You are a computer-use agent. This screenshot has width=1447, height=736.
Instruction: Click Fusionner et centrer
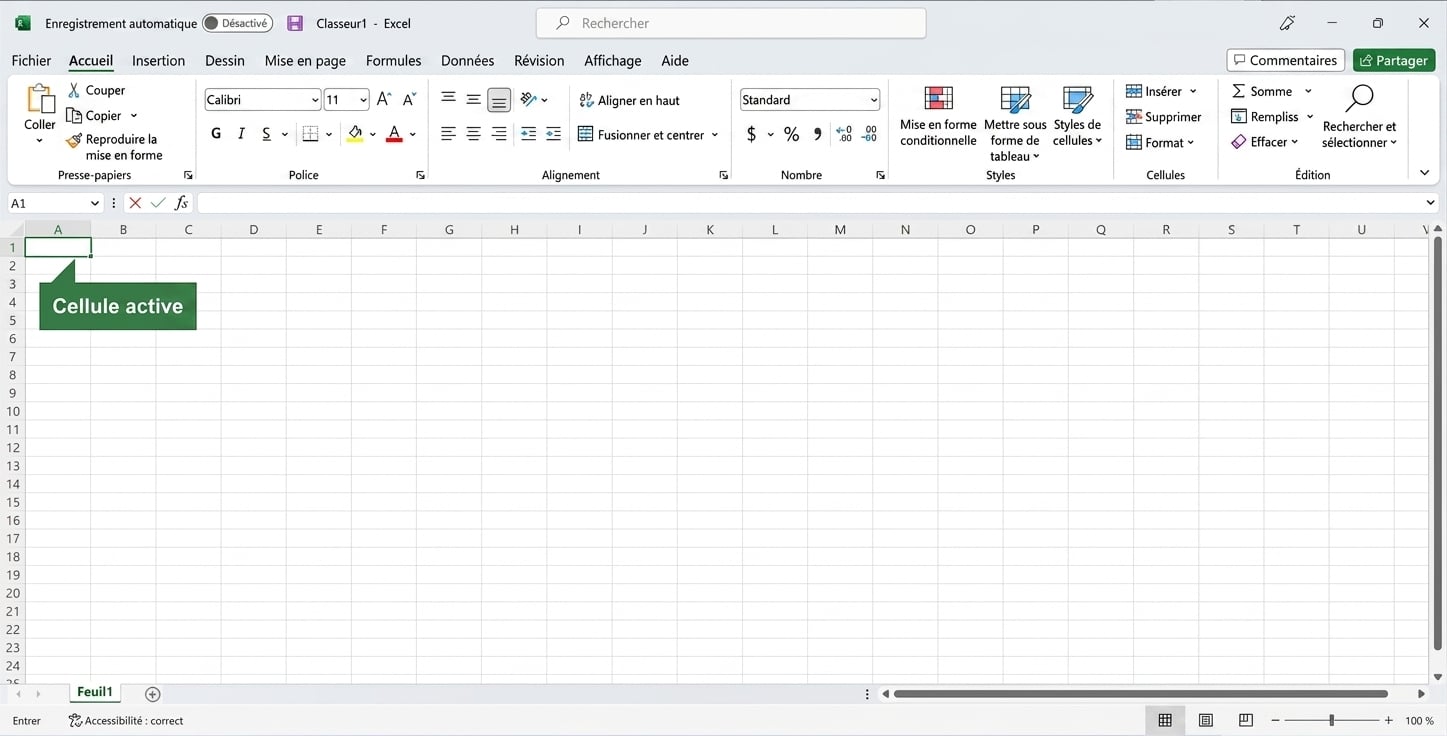[641, 134]
